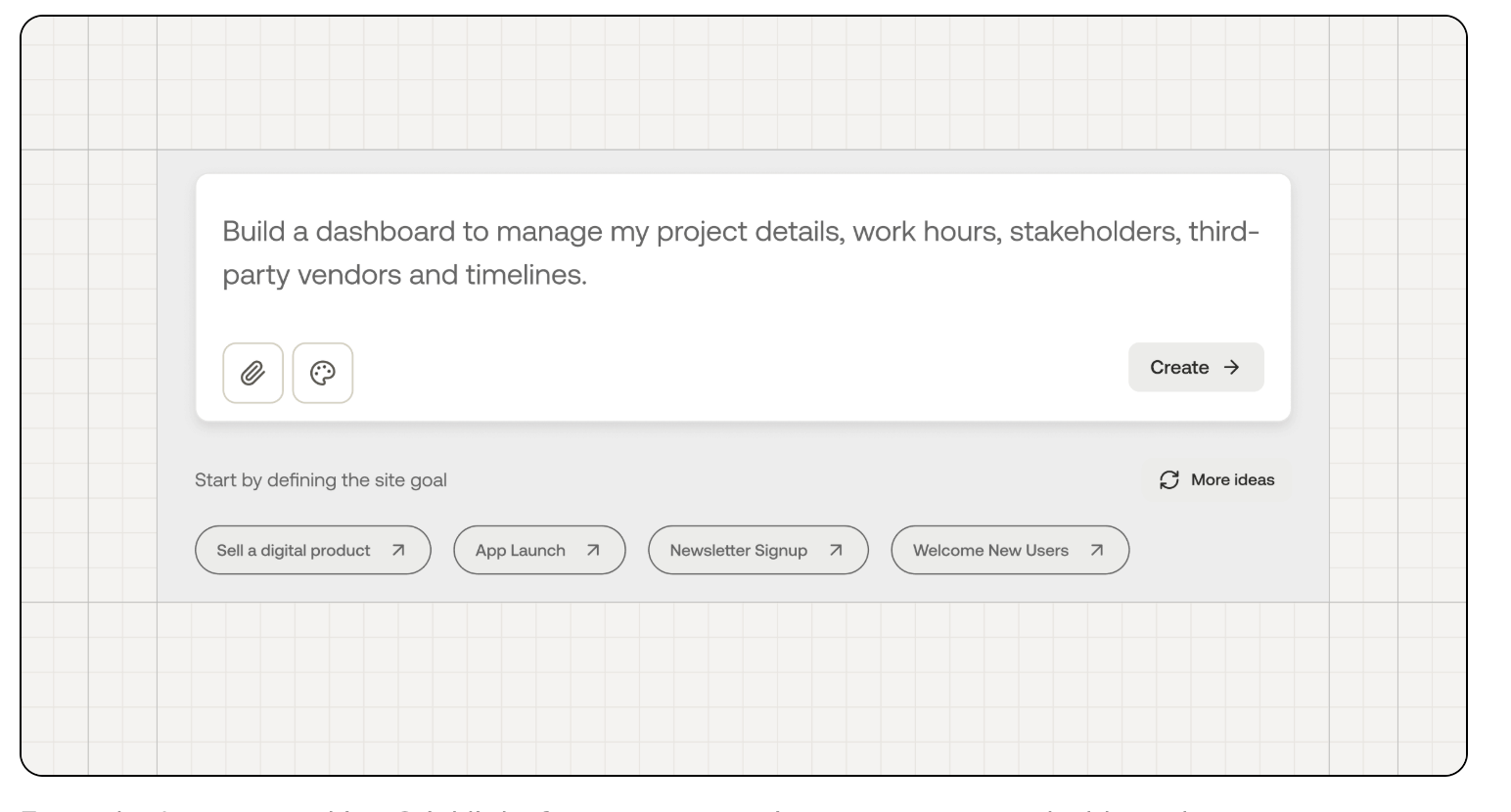
Task: Choose the App Launch suggestion text
Action: click(x=521, y=550)
